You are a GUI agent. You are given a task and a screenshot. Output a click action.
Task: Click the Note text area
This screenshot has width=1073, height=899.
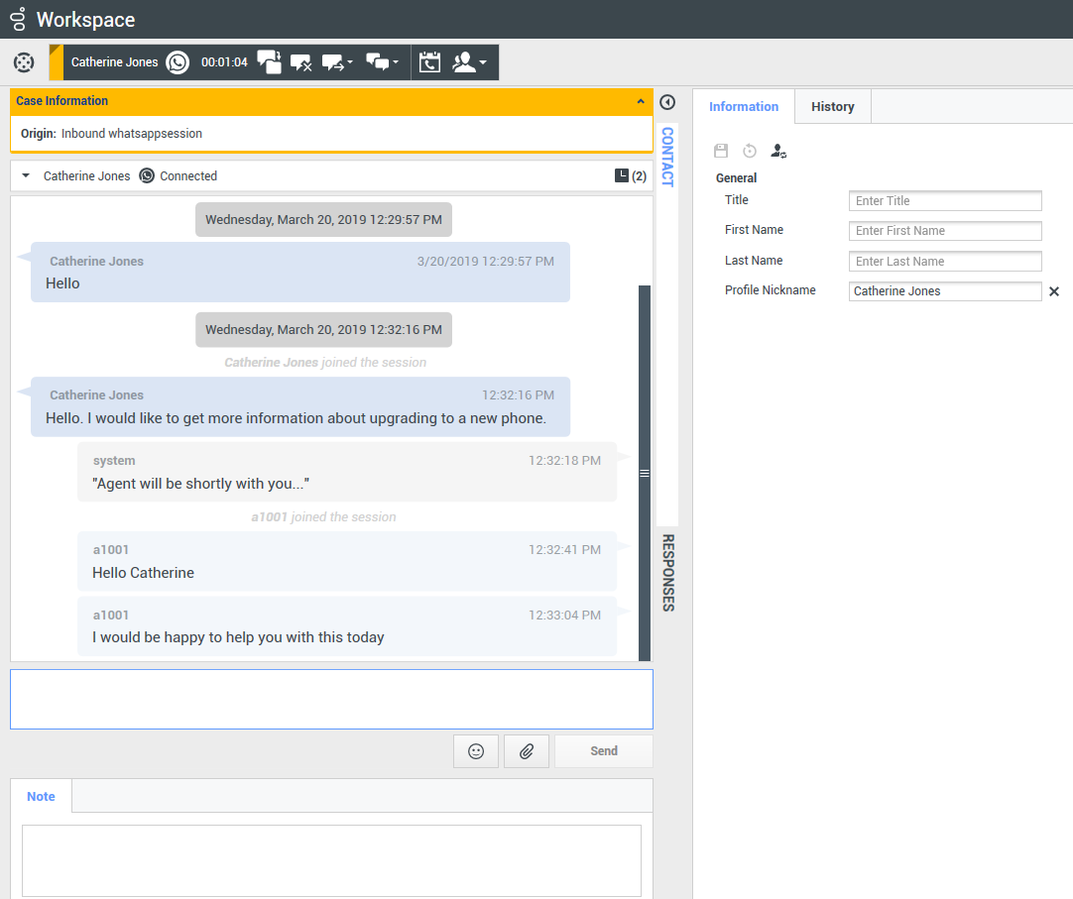point(331,860)
